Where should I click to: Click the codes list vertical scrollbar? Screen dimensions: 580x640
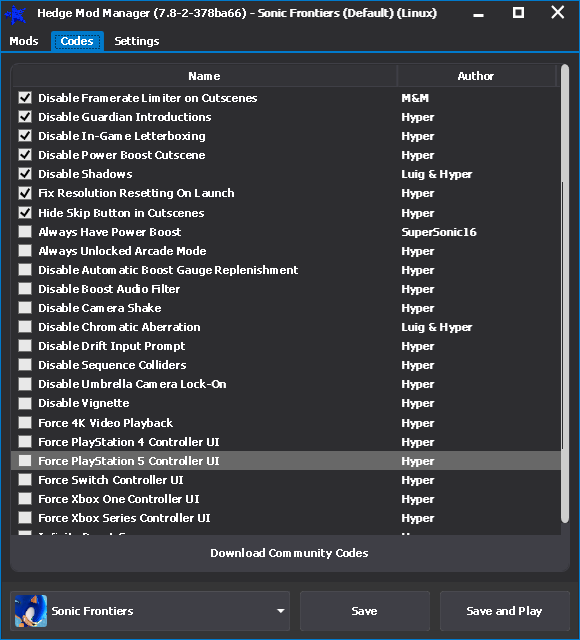tap(565, 294)
